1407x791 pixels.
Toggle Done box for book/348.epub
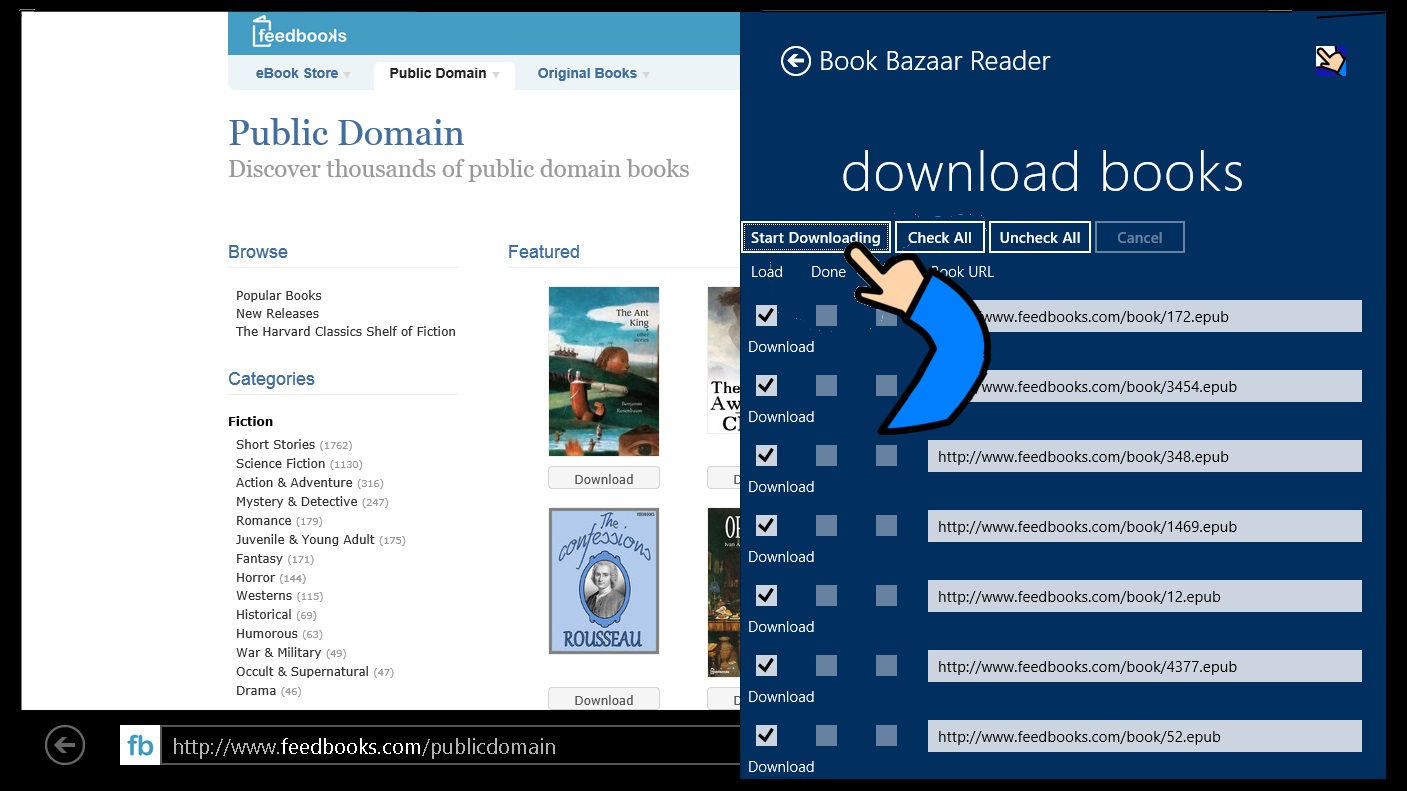coord(826,456)
